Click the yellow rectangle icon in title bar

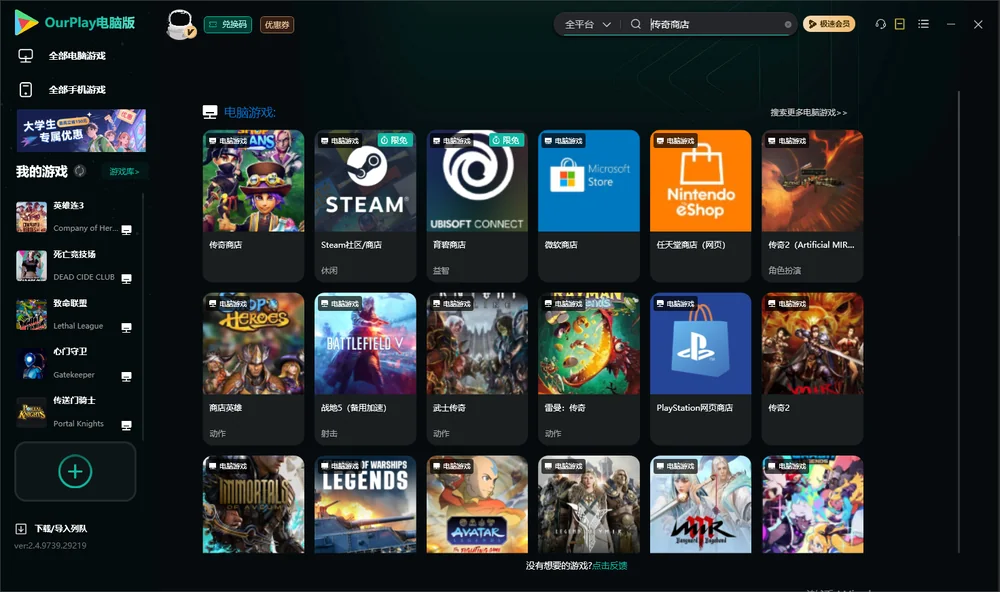(900, 24)
